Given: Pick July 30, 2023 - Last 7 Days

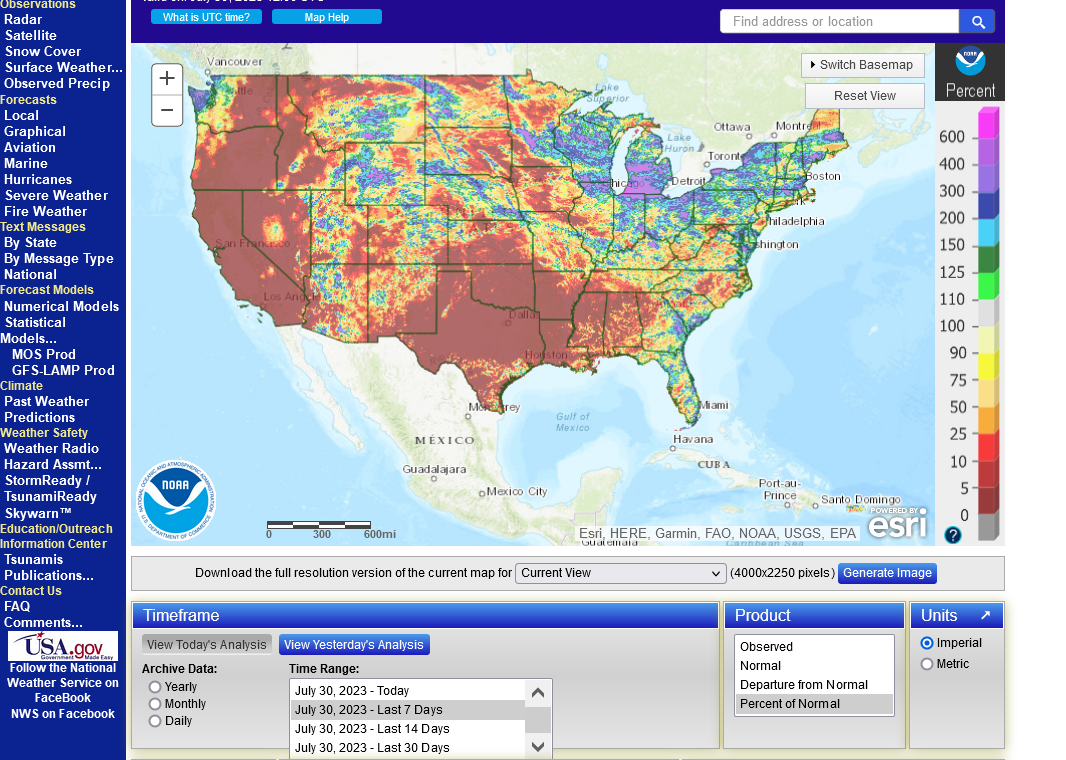Looking at the screenshot, I should tap(408, 710).
